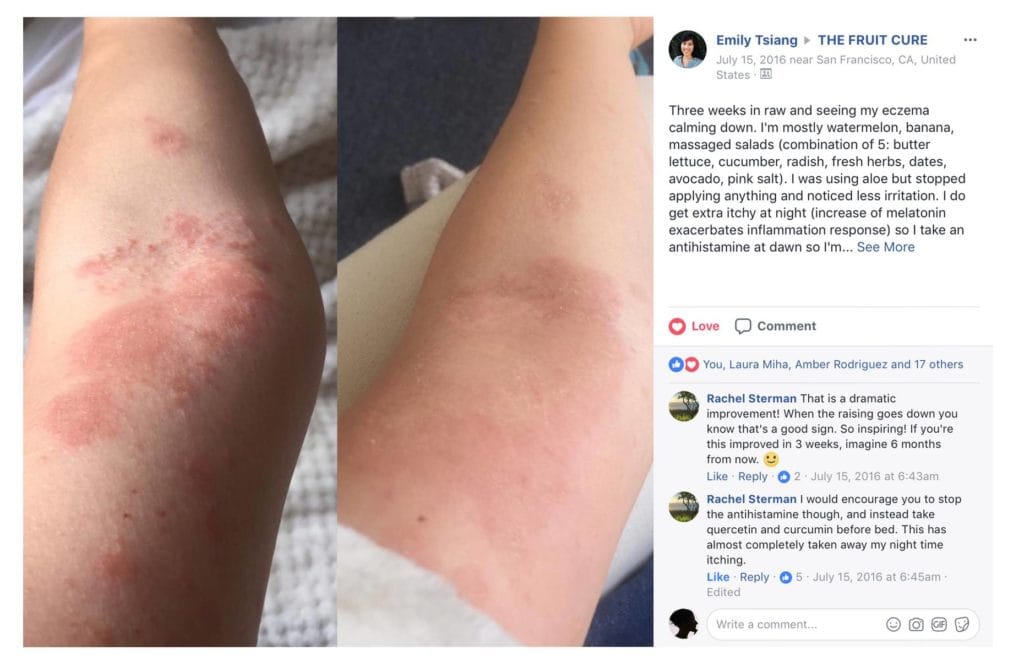Expand the post with See More
This screenshot has height=661, width=1024.
[x=885, y=247]
